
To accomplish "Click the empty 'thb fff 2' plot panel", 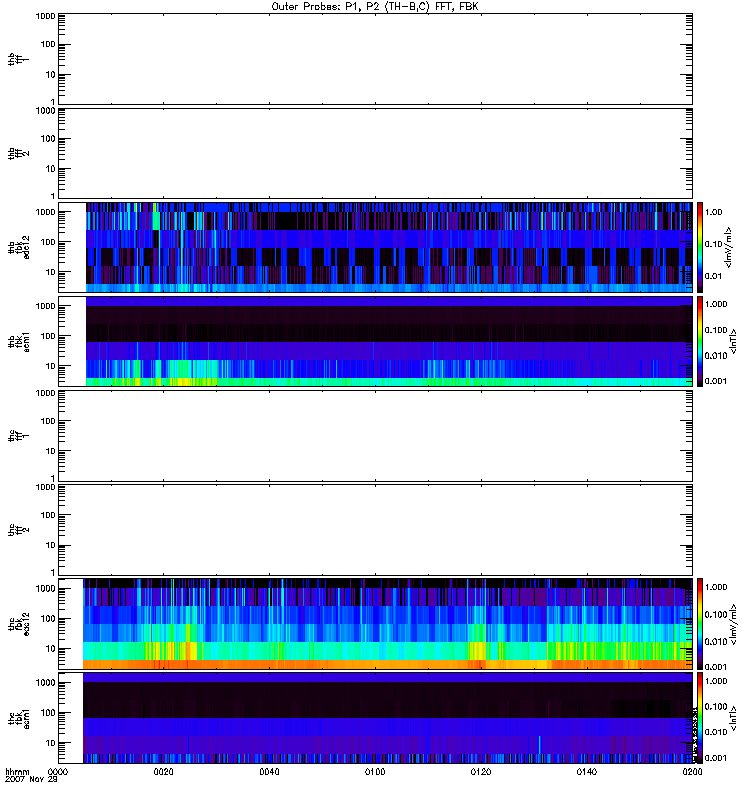I will pos(375,153).
